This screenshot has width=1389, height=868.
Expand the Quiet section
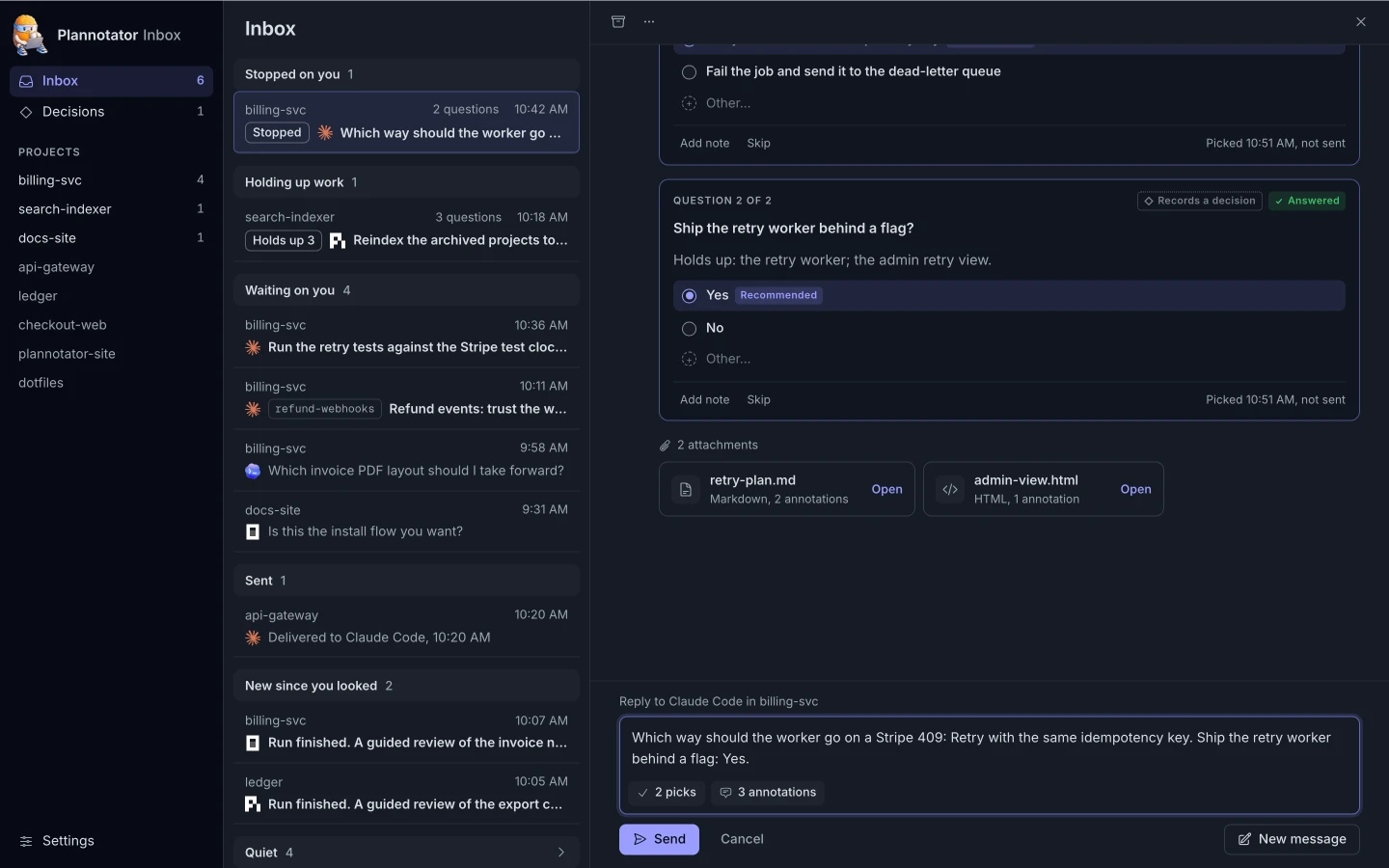[406, 853]
